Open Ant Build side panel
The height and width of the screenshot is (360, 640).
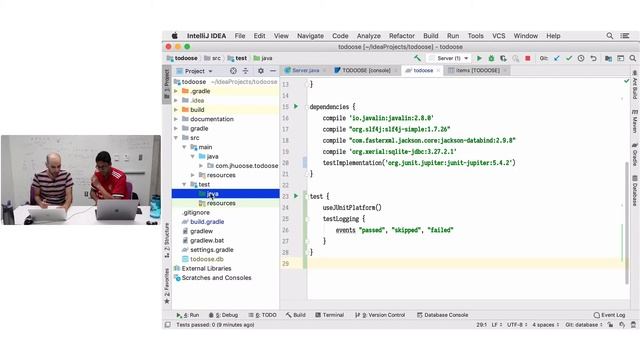tap(635, 84)
